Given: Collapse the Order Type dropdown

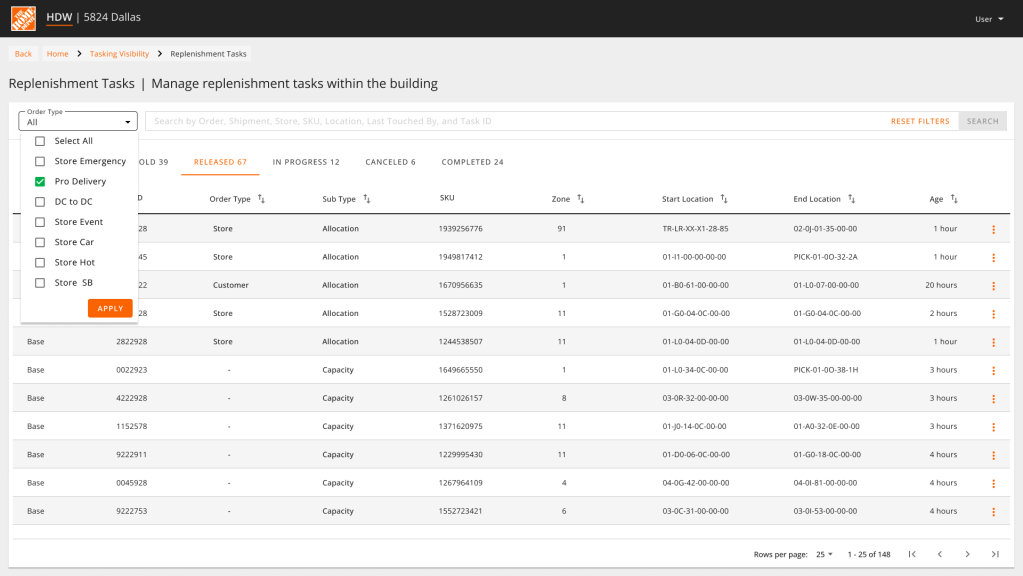Looking at the screenshot, I should pos(128,122).
